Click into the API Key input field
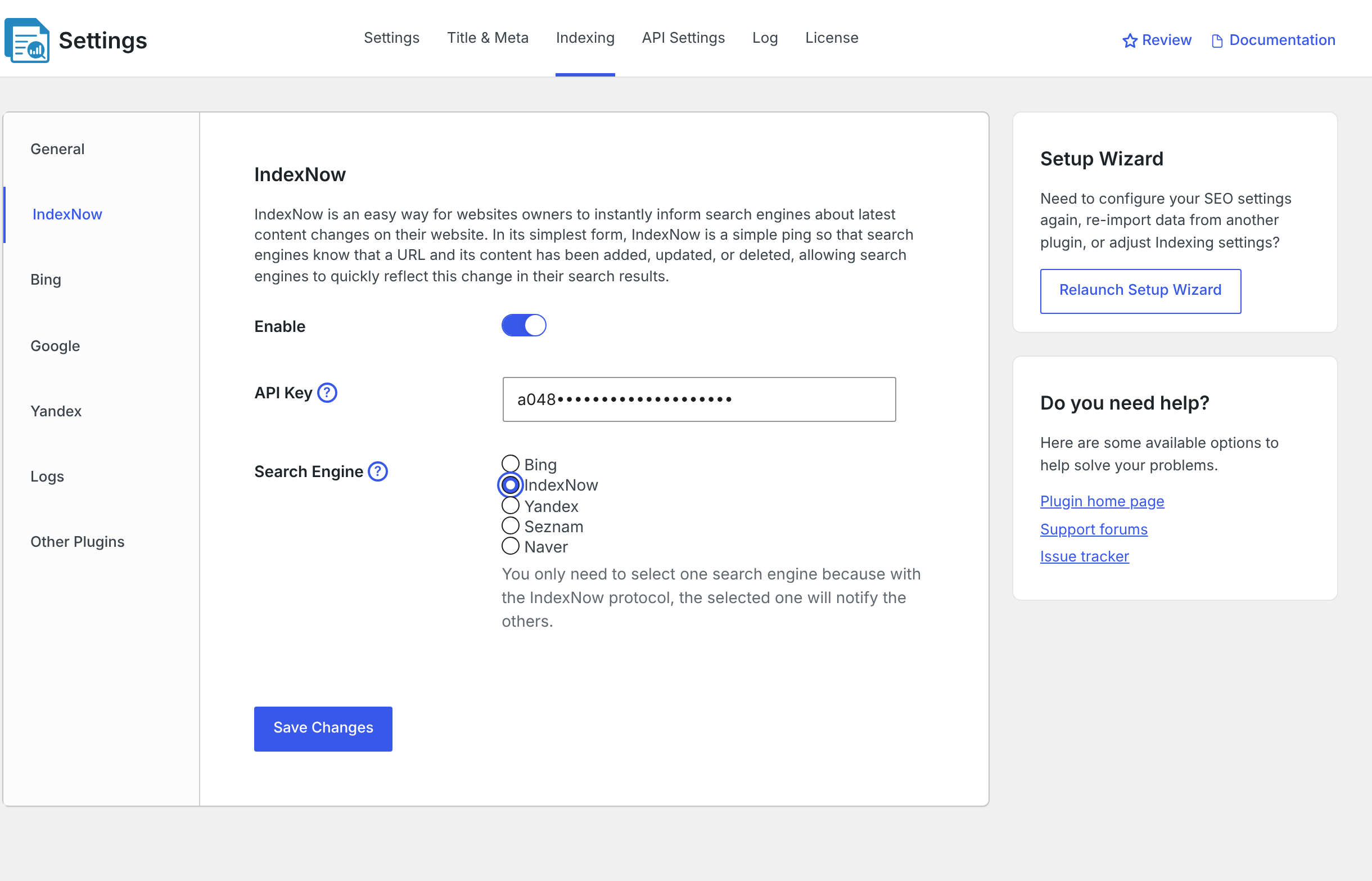This screenshot has width=1372, height=881. [x=699, y=399]
